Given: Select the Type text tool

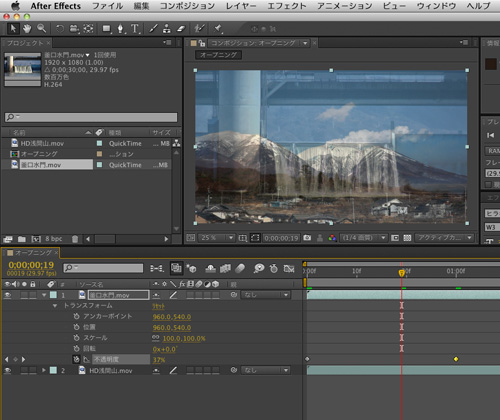Looking at the screenshot, I should [135, 29].
